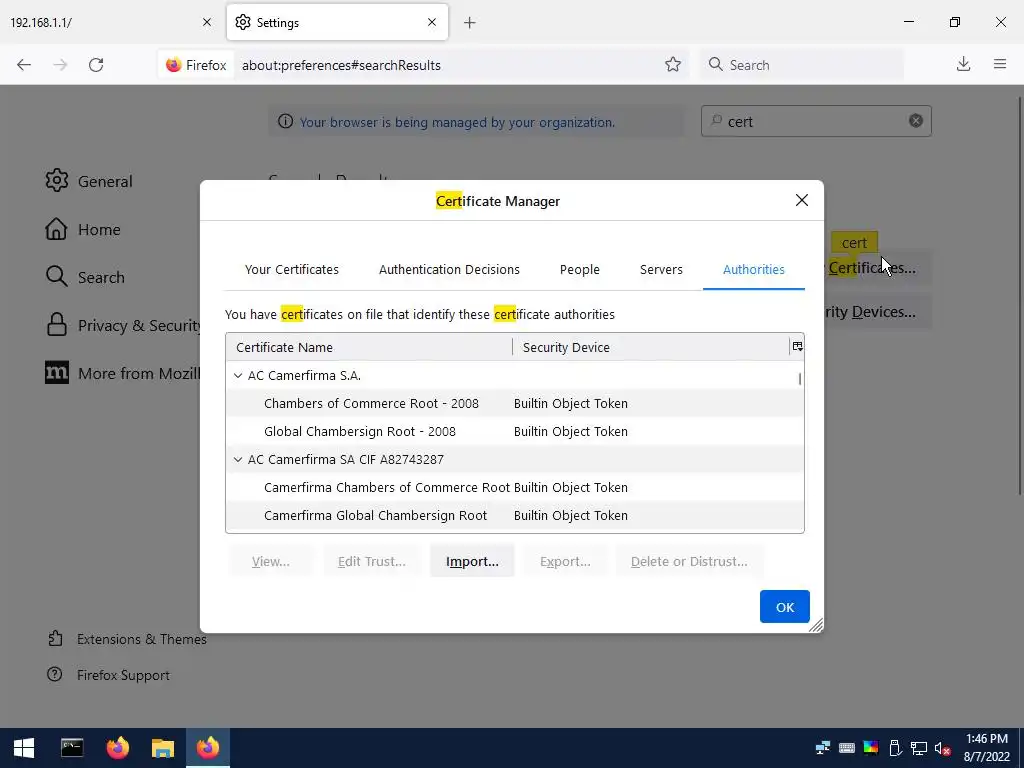The width and height of the screenshot is (1024, 768).
Task: Open General settings gear icon
Action: pyautogui.click(x=57, y=181)
